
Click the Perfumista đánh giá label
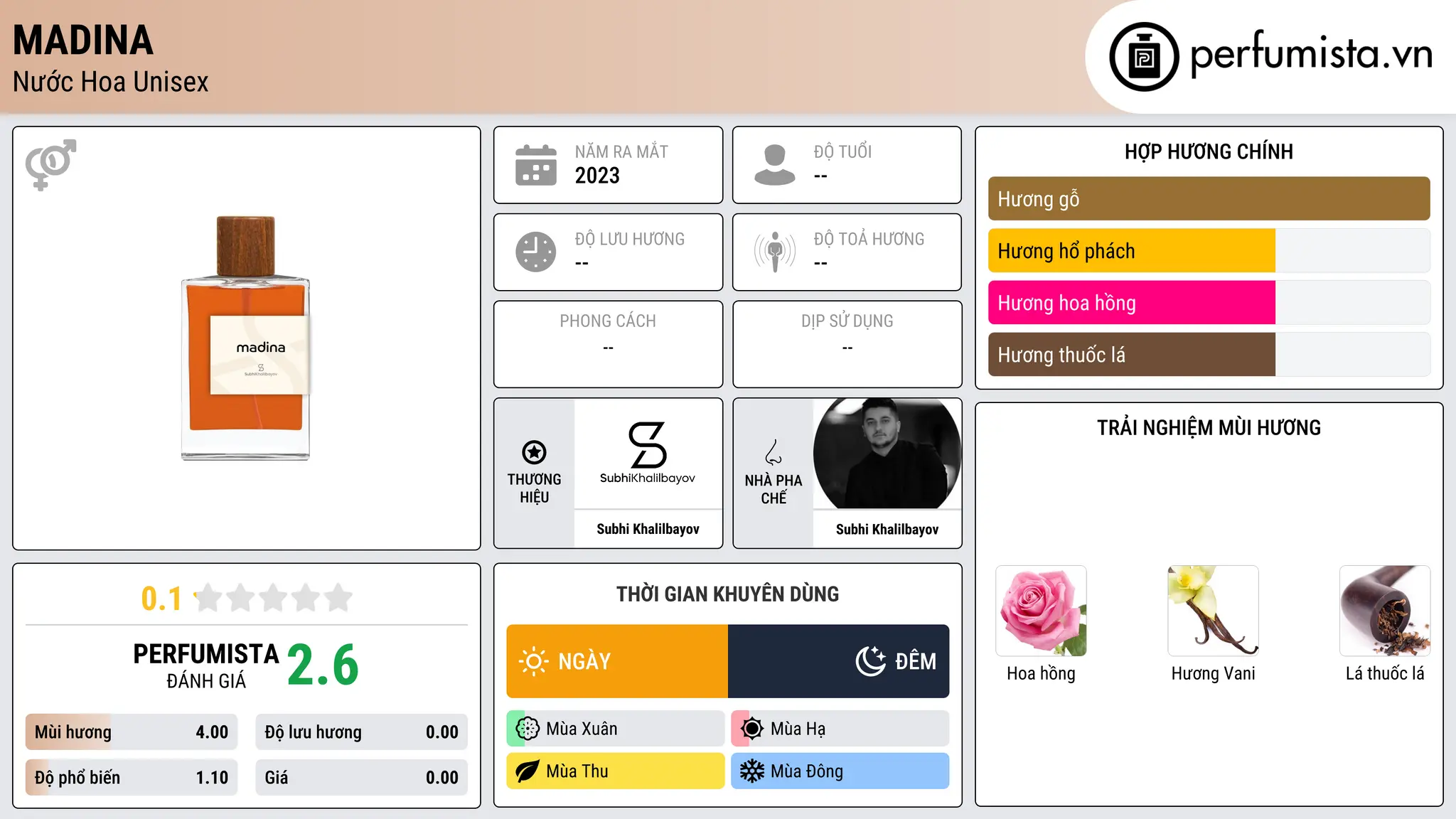[206, 665]
